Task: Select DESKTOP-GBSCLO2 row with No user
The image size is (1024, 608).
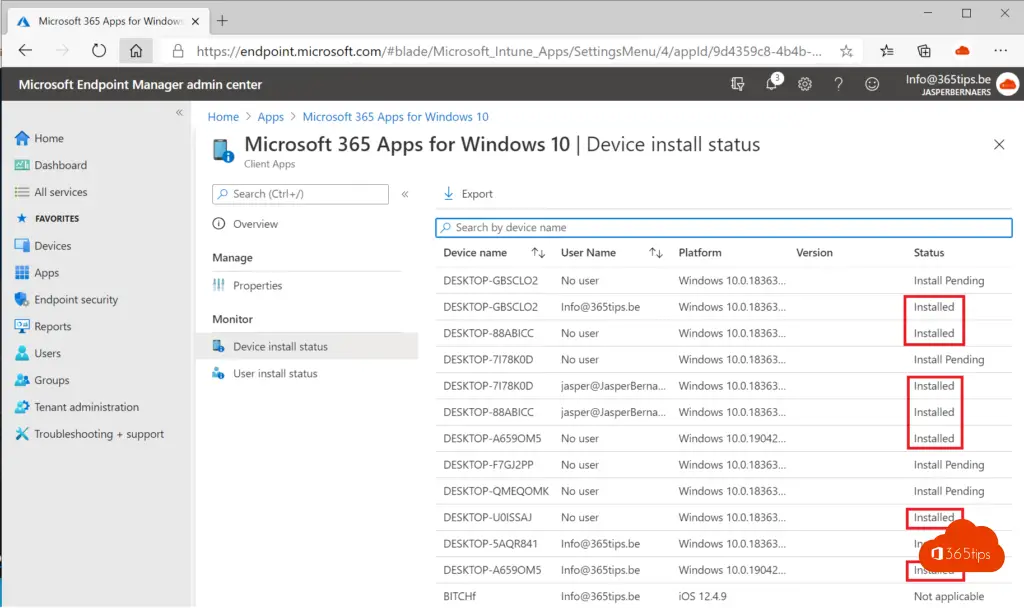Action: point(724,280)
